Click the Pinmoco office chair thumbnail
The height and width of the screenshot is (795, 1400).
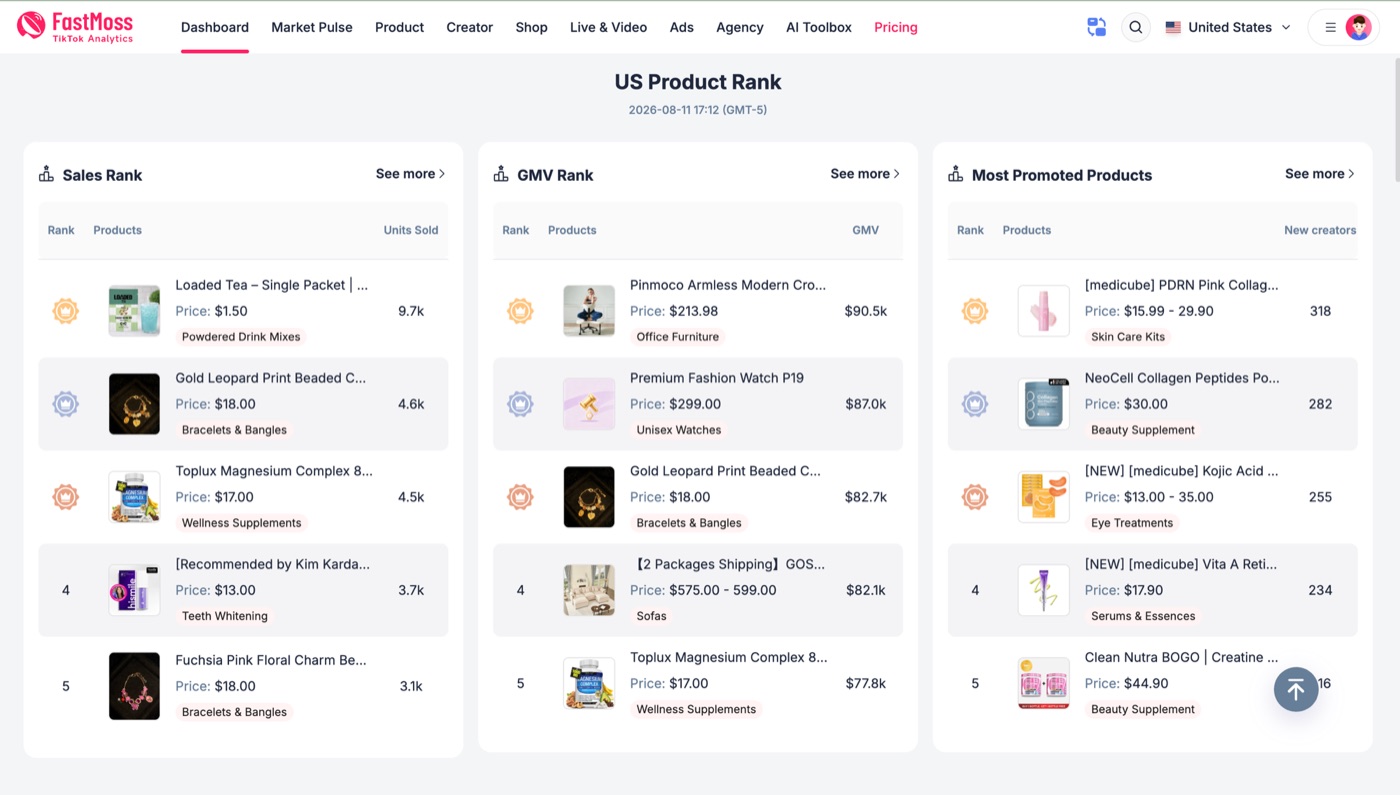tap(589, 311)
